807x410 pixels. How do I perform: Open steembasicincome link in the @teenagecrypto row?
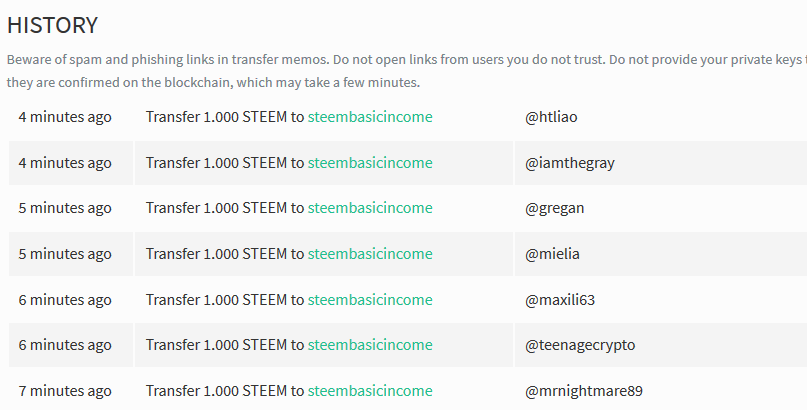tap(370, 345)
